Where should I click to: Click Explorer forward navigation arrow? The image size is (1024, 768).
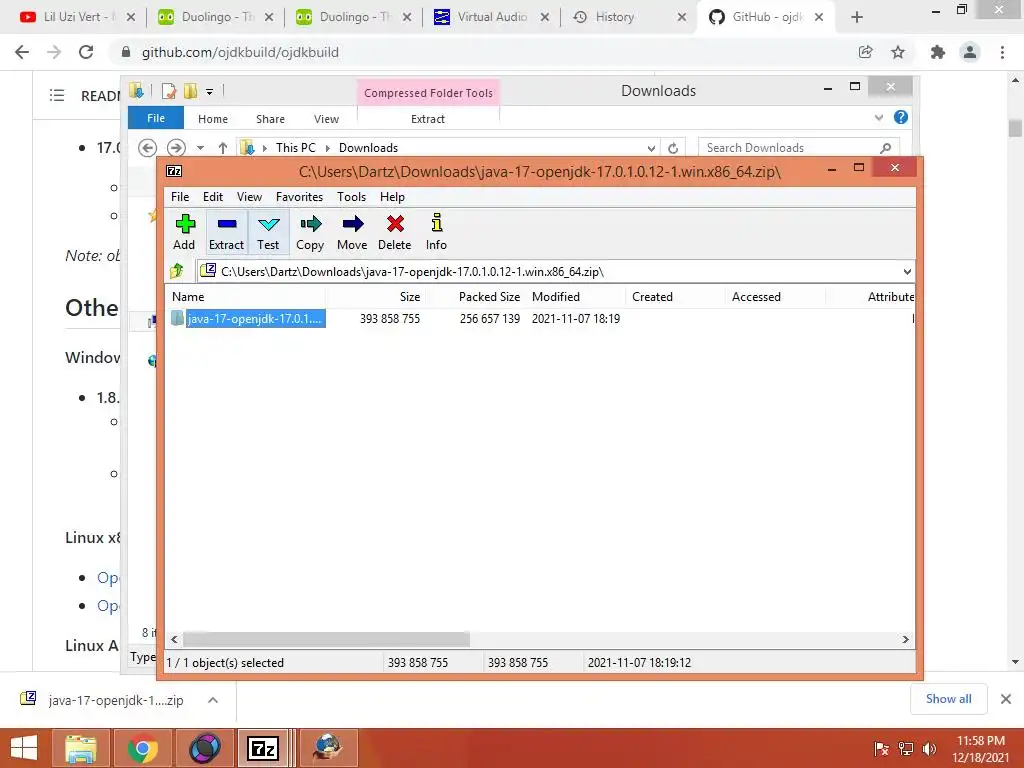click(176, 148)
